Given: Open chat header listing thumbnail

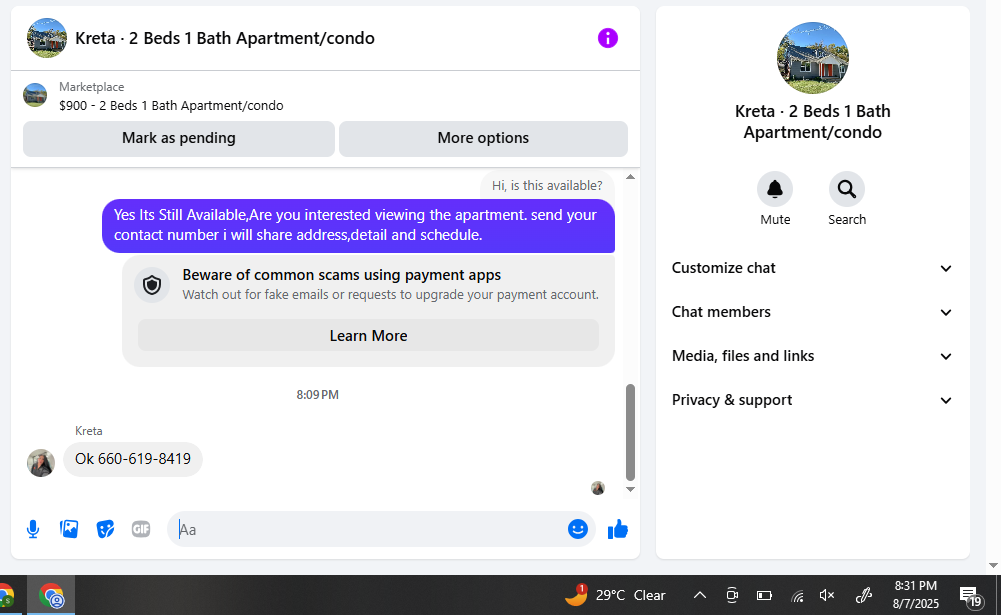Looking at the screenshot, I should (x=47, y=38).
